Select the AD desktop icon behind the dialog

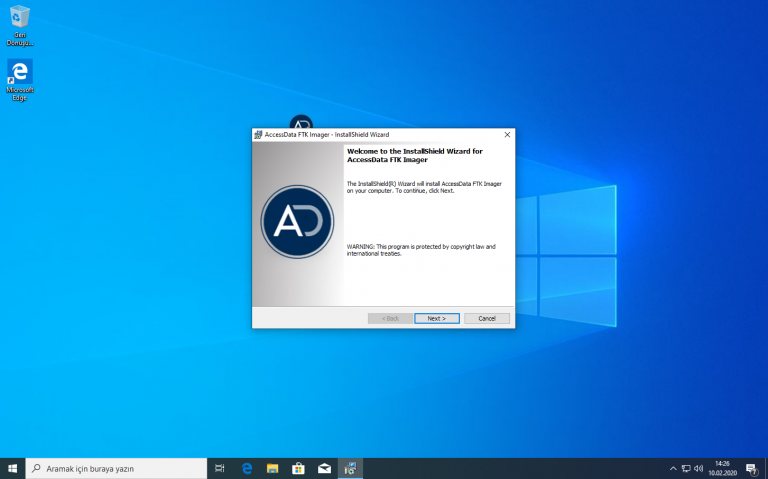tap(301, 121)
